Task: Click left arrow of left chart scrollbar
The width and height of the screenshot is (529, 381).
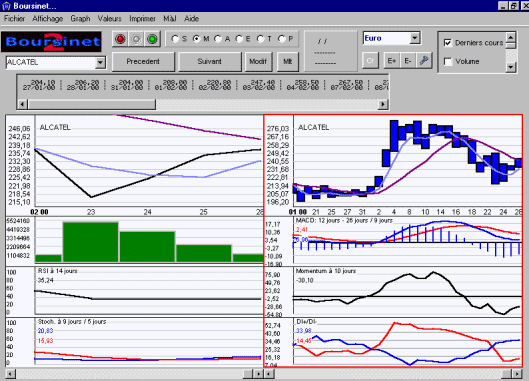Action: point(10,374)
